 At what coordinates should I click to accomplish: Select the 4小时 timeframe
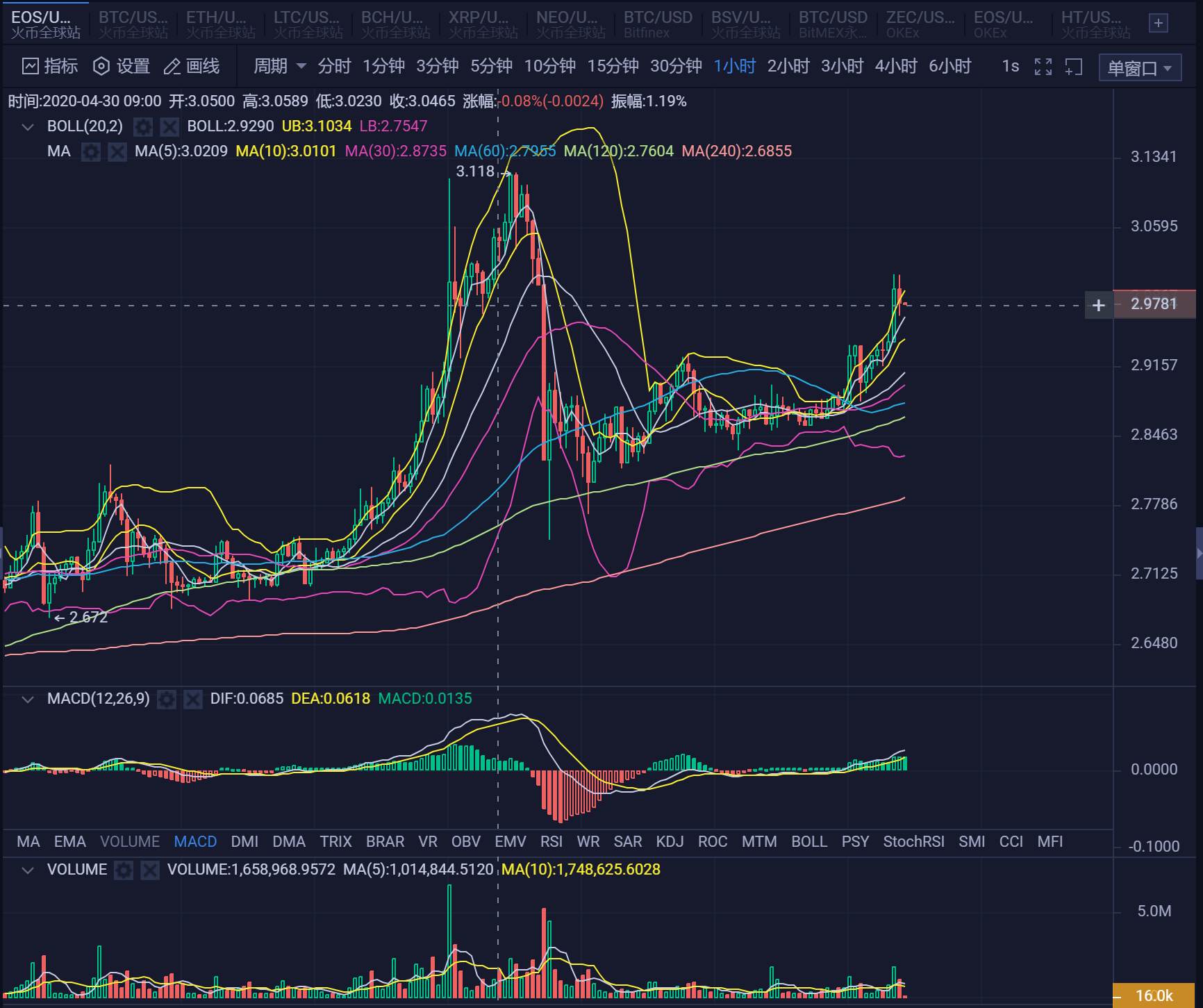click(x=896, y=66)
